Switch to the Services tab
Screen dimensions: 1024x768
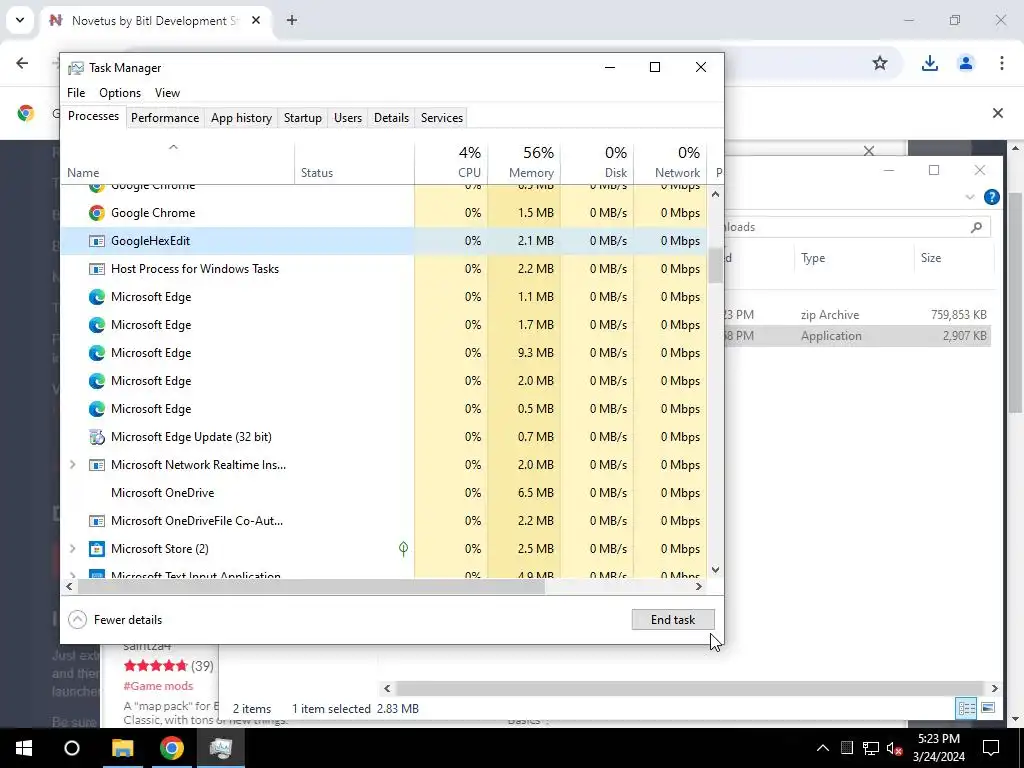pos(441,118)
